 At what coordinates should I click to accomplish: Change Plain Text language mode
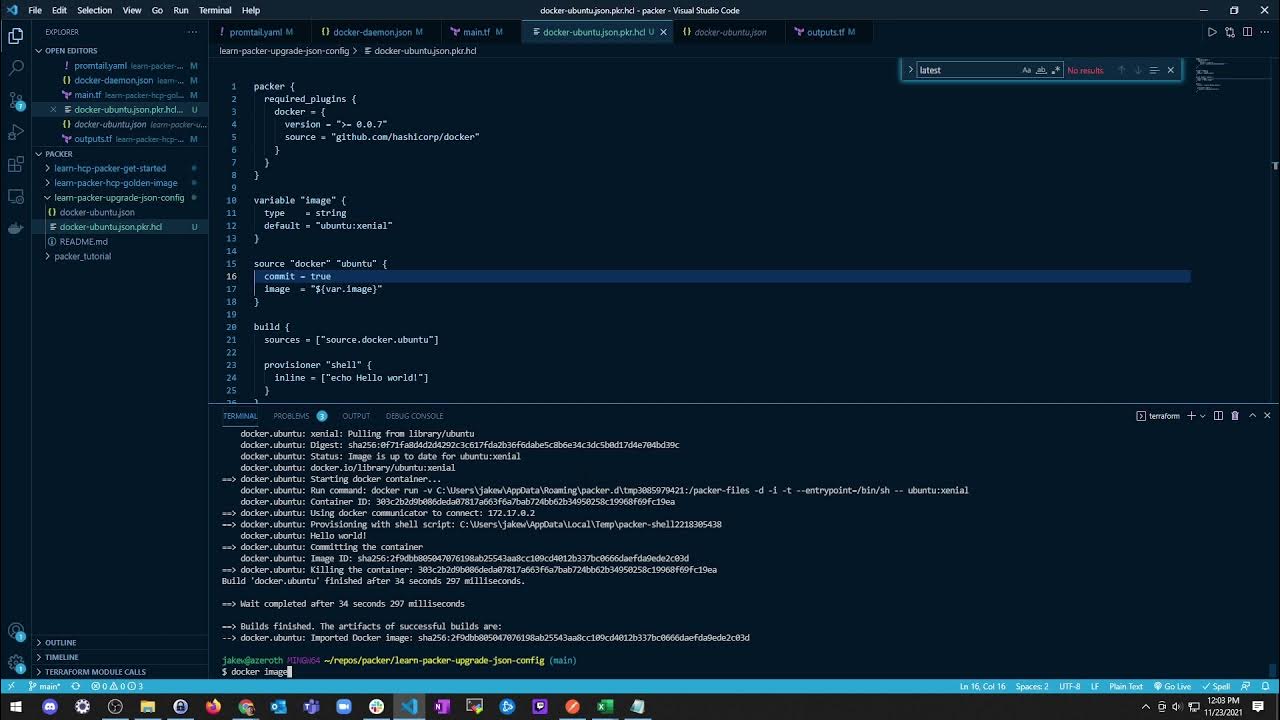(1126, 686)
